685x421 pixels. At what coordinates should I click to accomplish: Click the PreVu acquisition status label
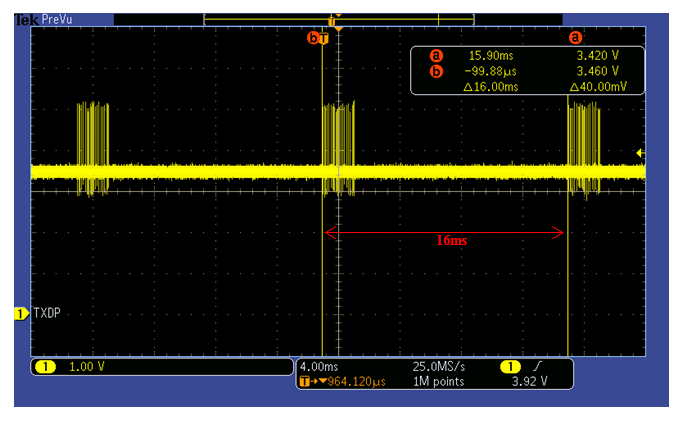pyautogui.click(x=57, y=20)
